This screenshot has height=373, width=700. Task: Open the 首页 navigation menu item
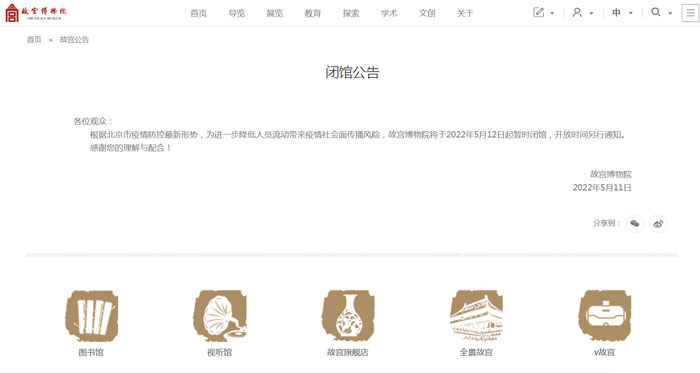pos(198,13)
